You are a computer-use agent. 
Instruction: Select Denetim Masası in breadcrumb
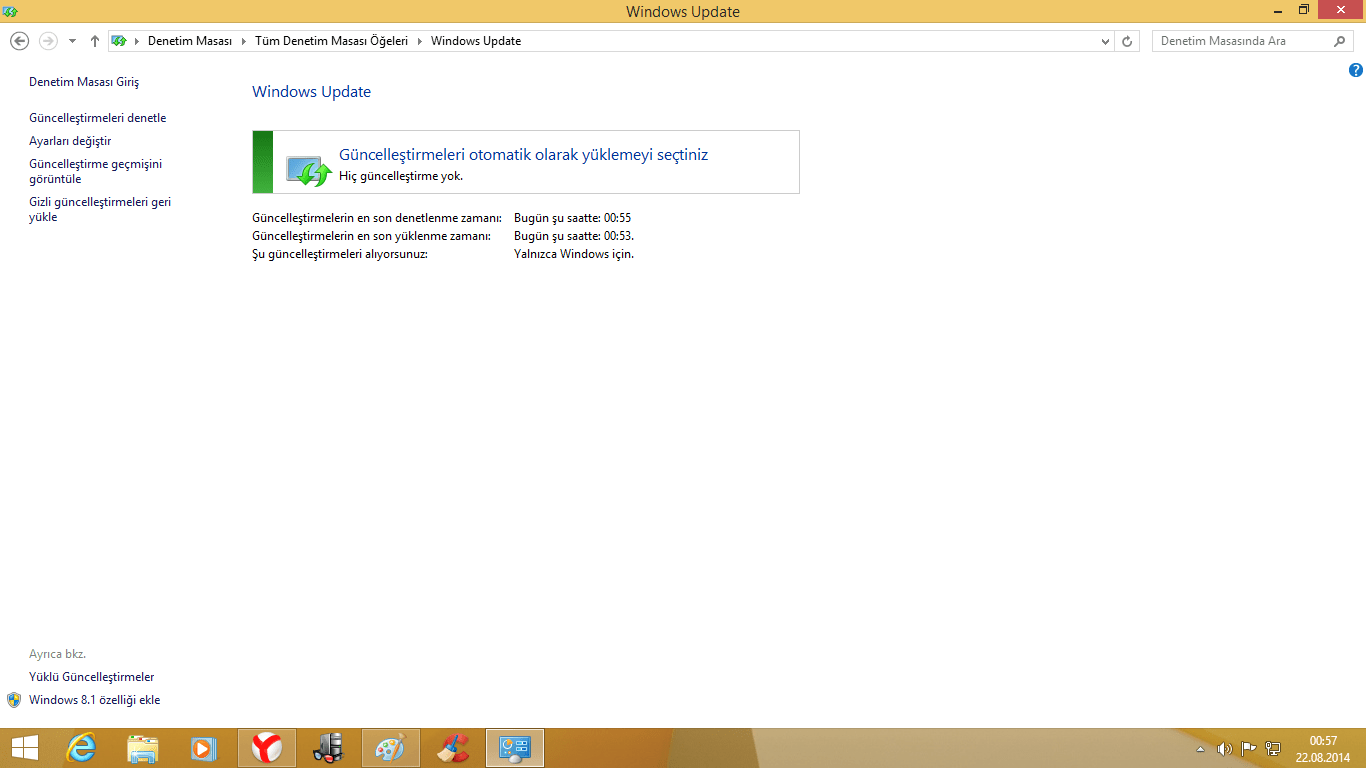(x=190, y=41)
